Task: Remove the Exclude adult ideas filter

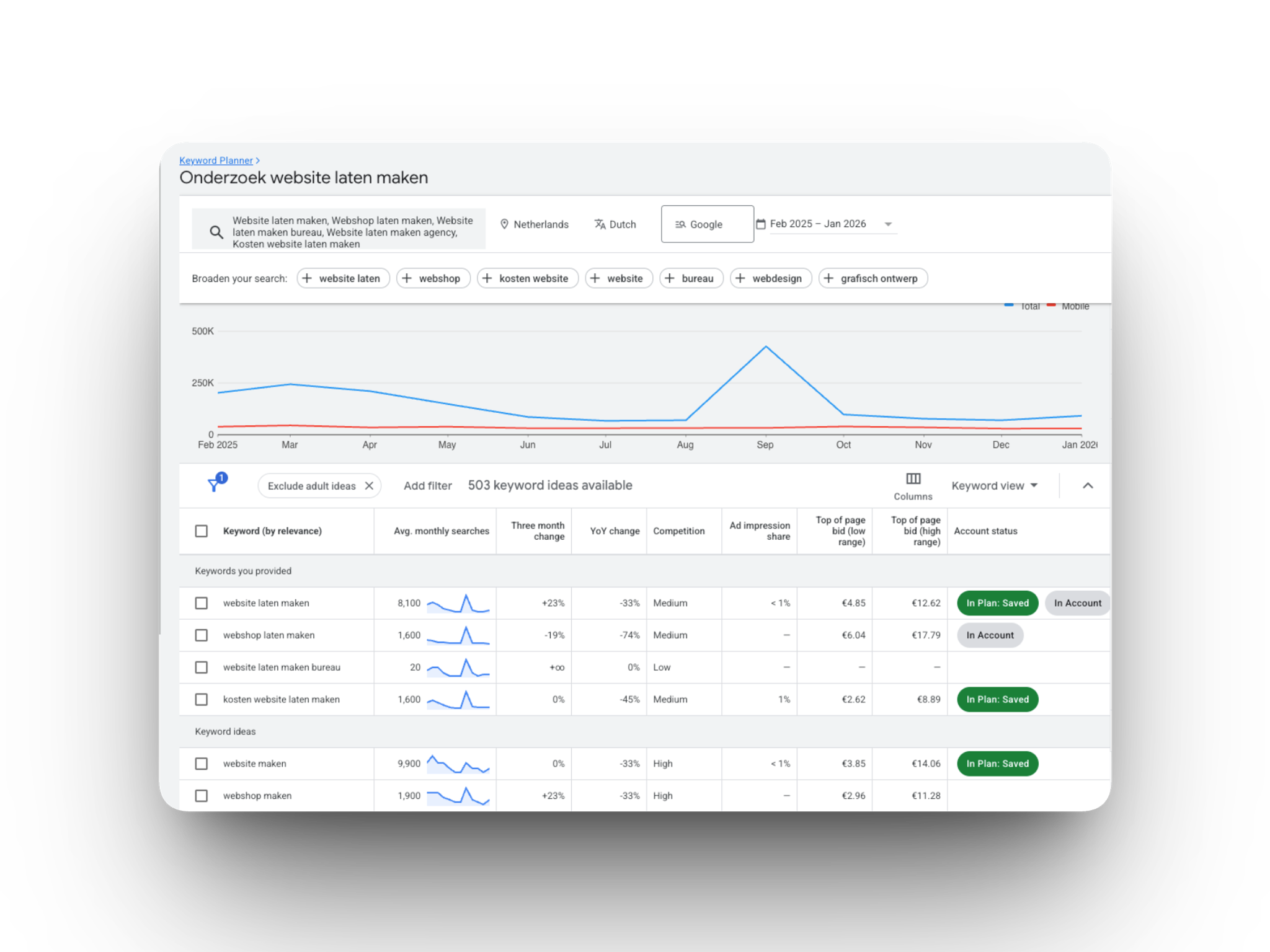Action: (369, 486)
